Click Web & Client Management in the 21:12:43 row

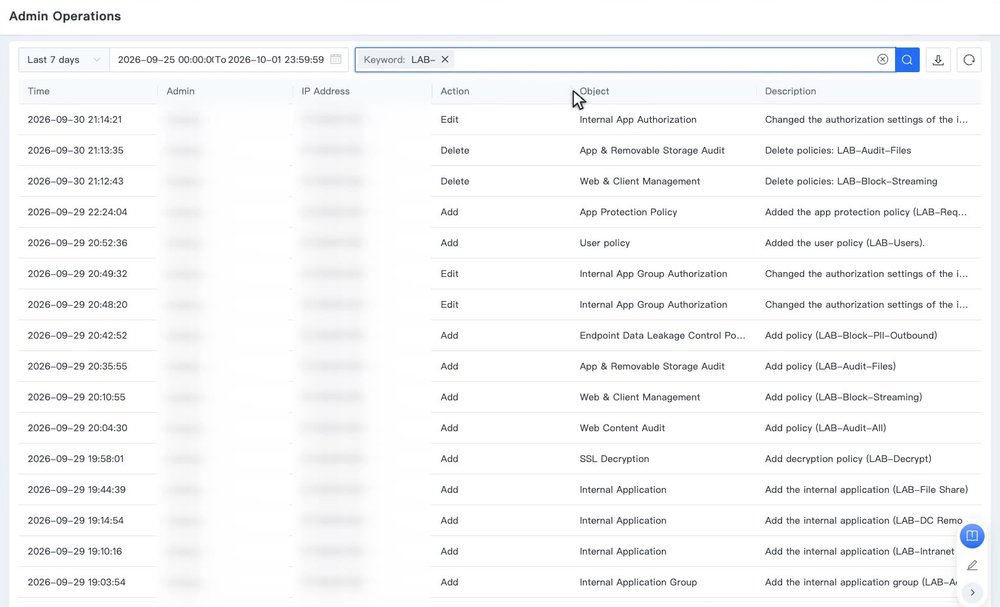coord(640,181)
